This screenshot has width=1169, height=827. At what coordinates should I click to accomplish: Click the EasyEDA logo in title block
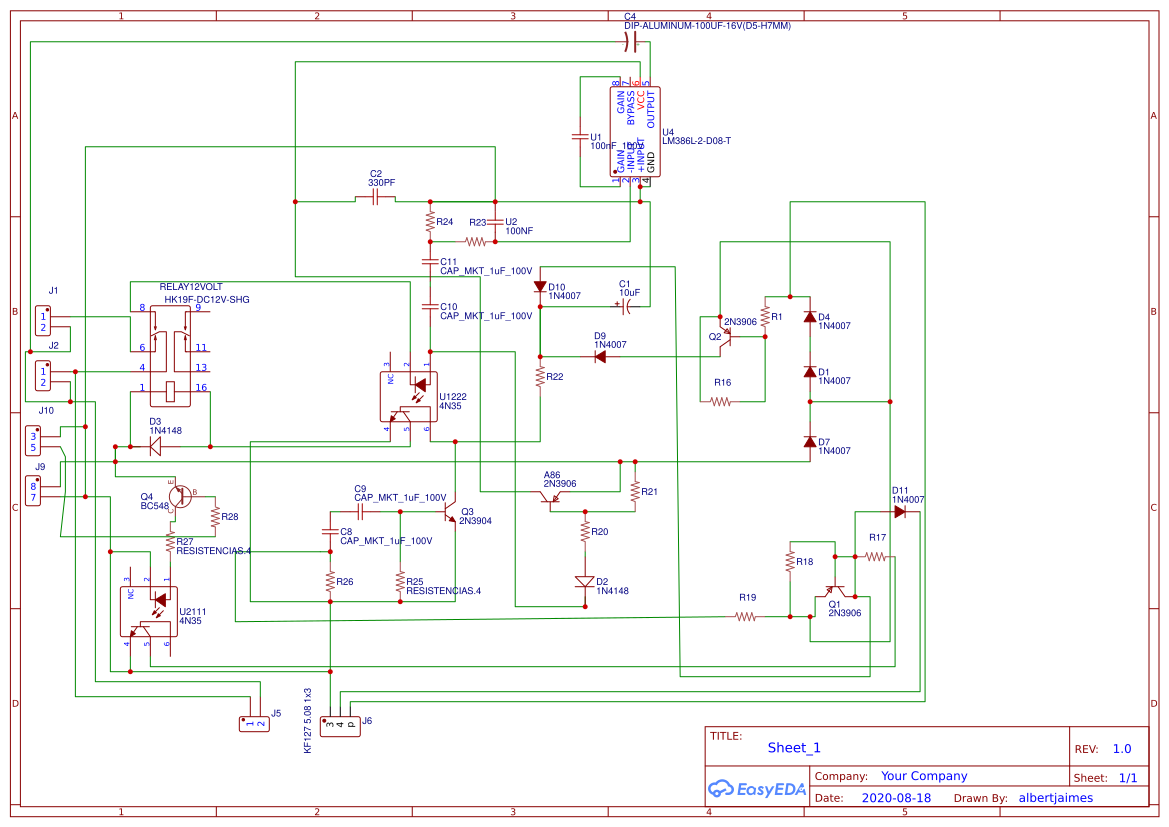pos(757,789)
